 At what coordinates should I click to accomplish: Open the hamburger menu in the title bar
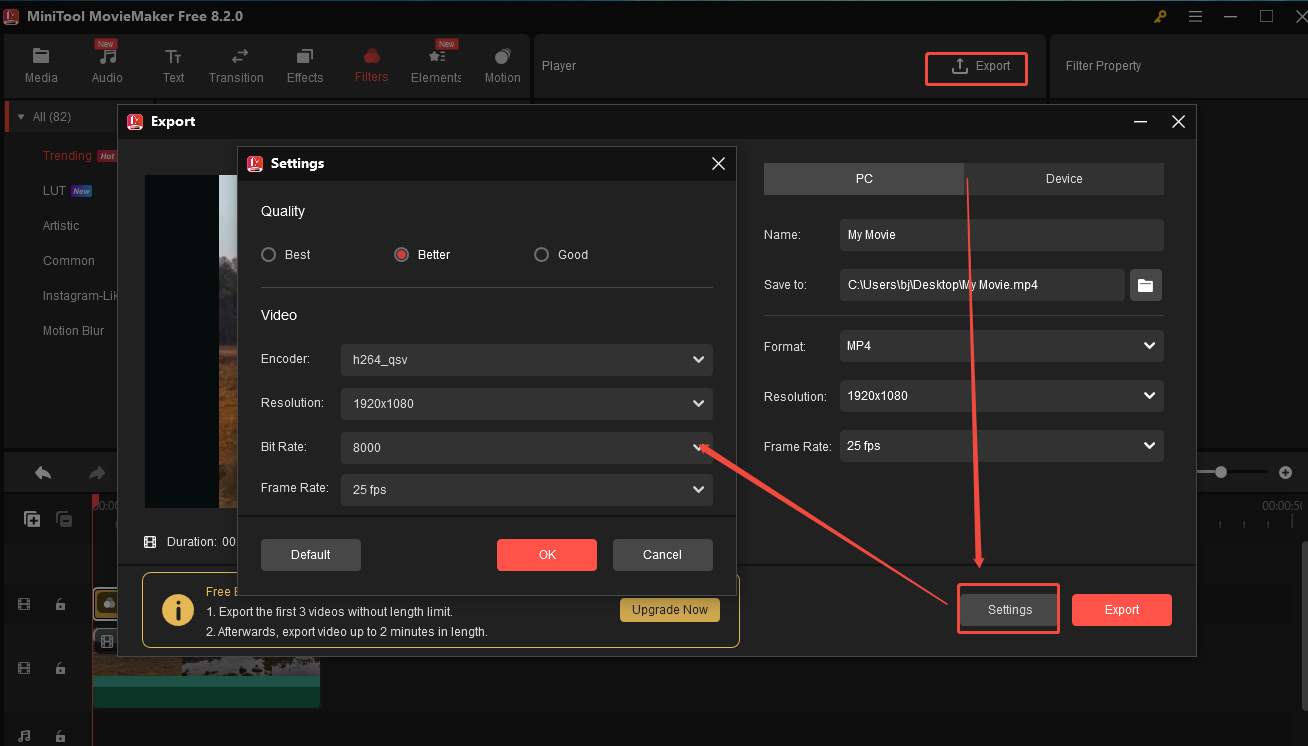1196,16
